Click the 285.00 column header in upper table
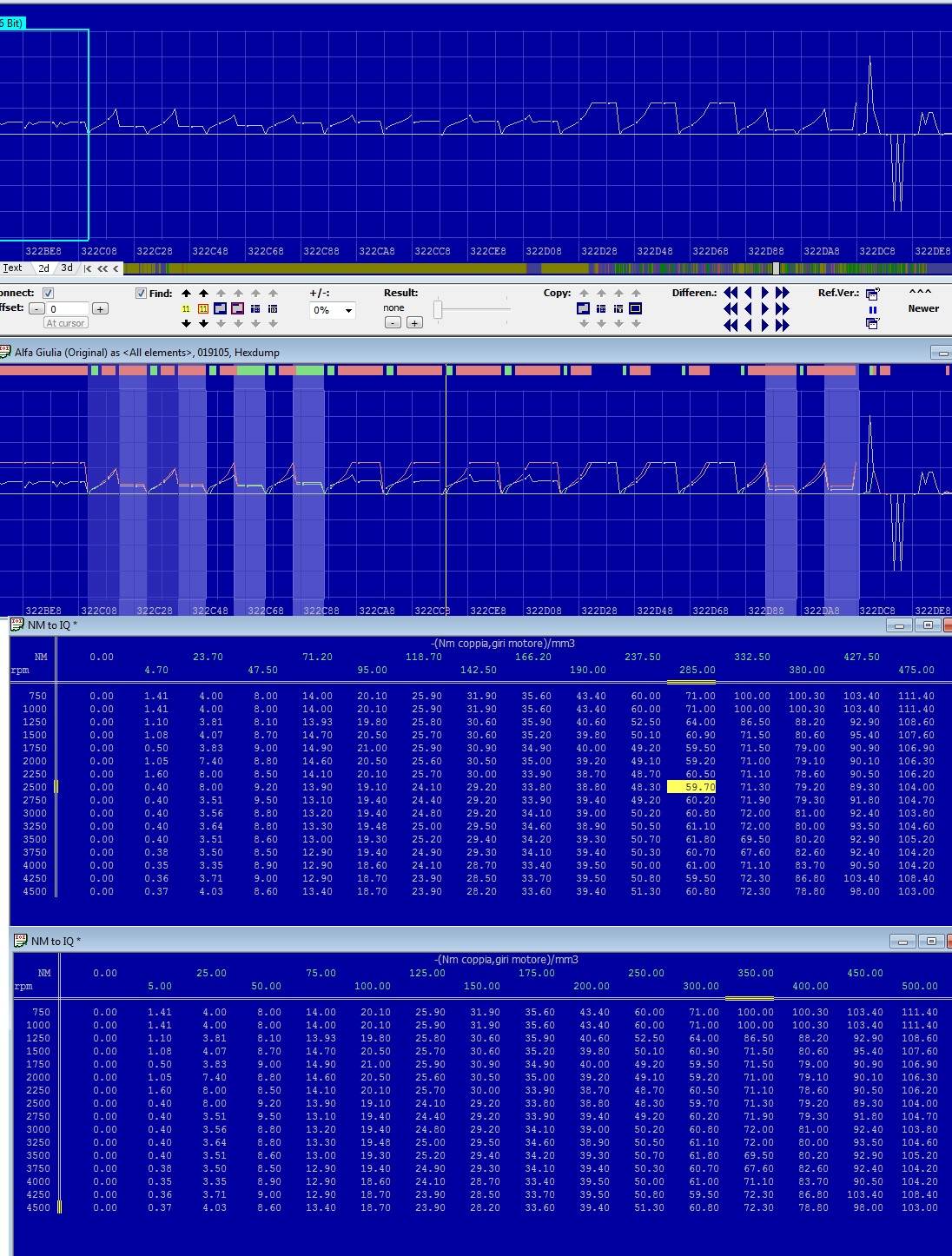The image size is (952, 1256). (x=697, y=671)
